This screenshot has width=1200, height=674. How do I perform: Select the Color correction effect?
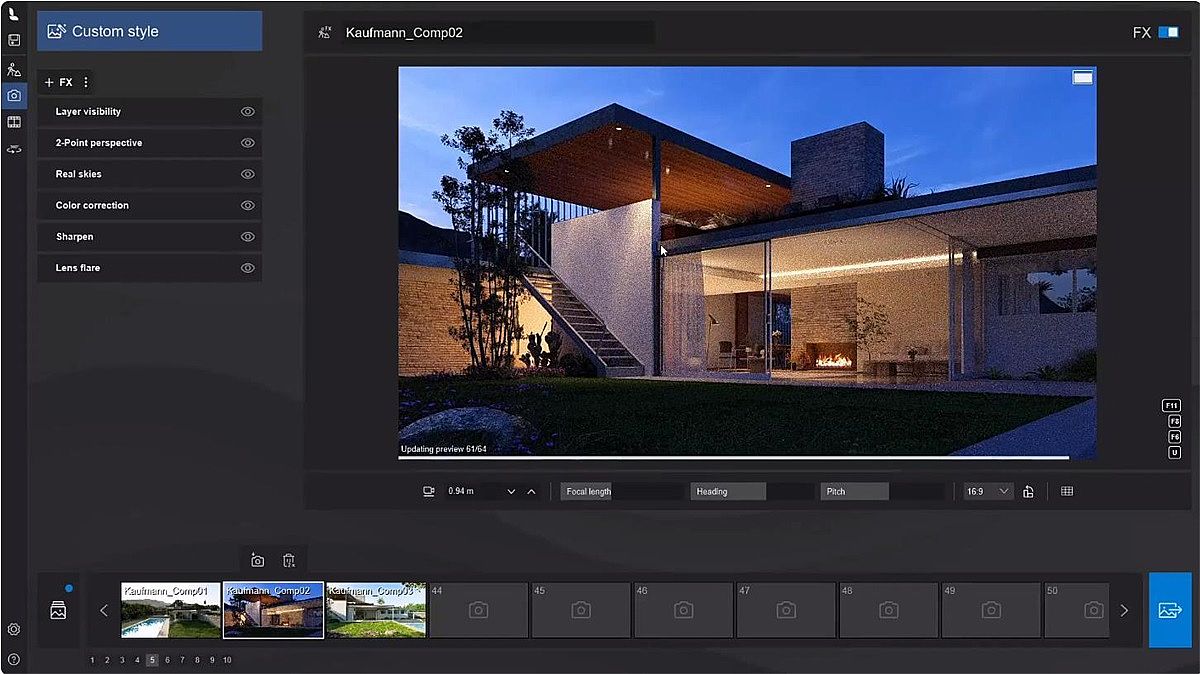92,206
